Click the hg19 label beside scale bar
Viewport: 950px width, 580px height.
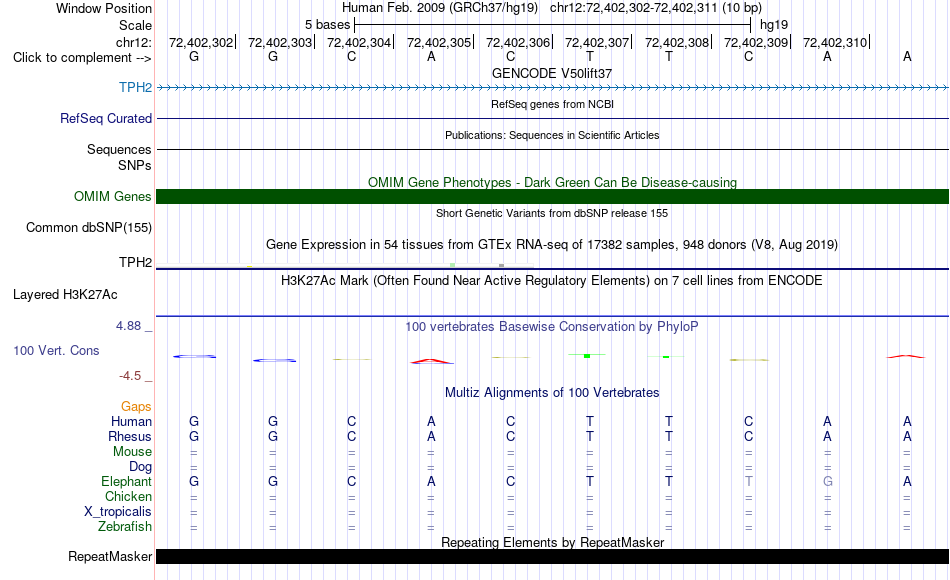(x=774, y=25)
